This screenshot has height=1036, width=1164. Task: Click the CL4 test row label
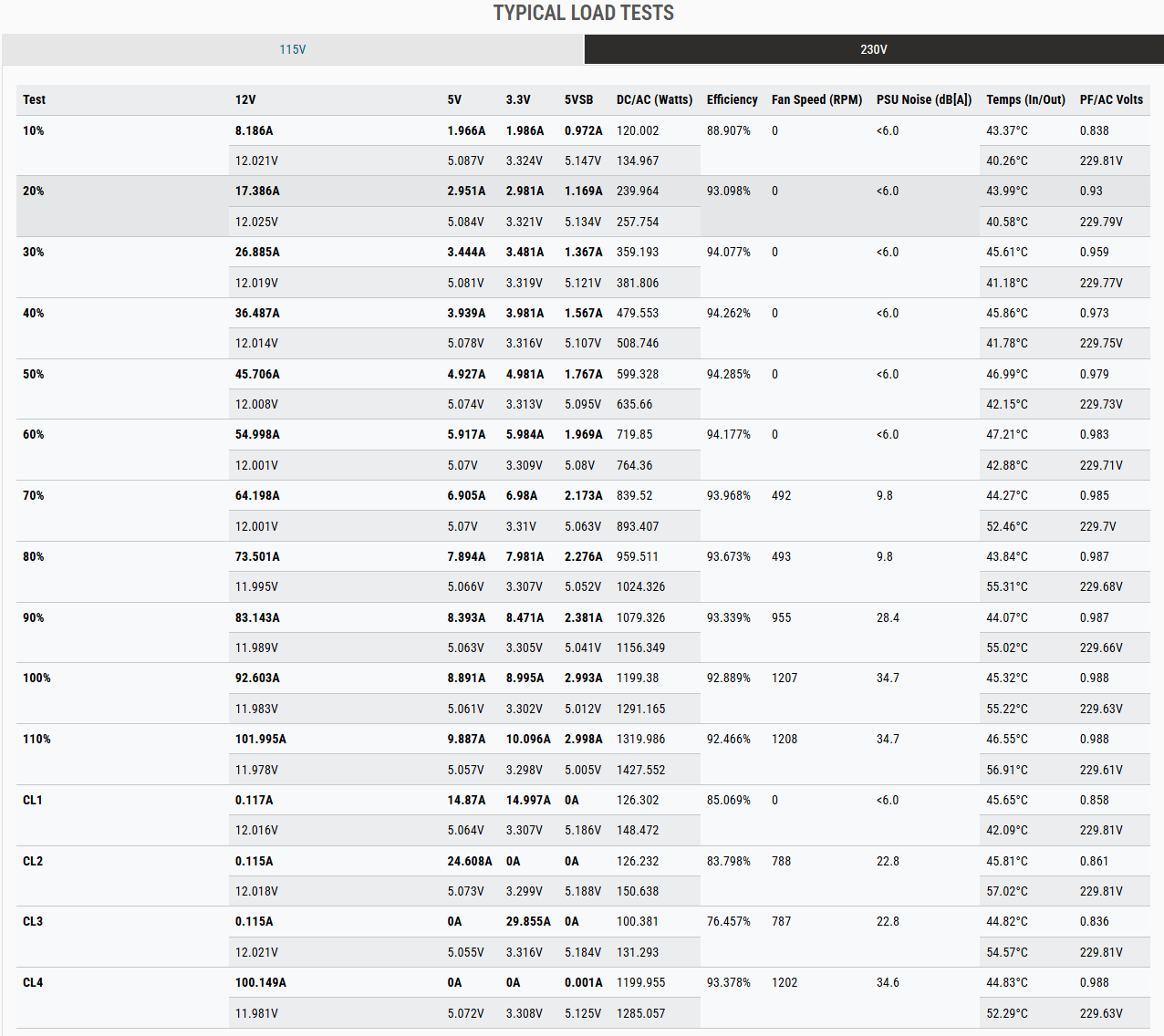tap(33, 982)
